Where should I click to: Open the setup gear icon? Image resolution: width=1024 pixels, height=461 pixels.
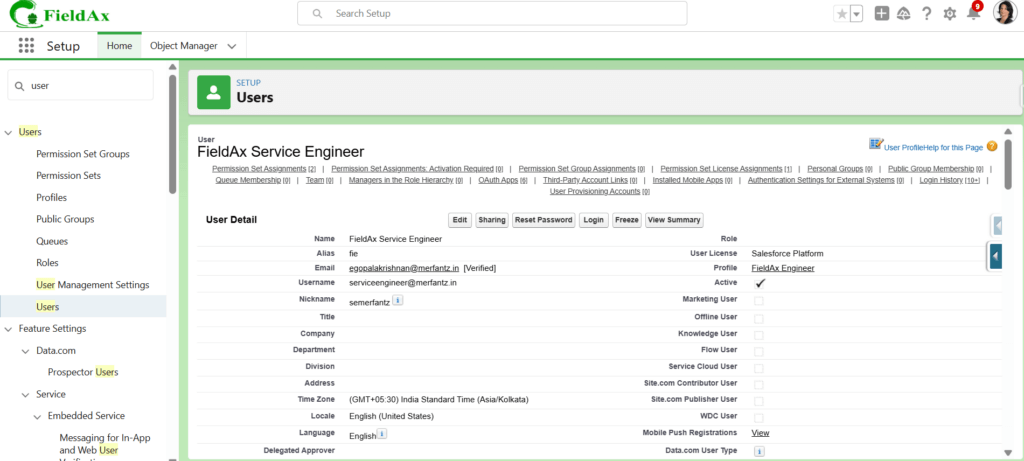[950, 14]
